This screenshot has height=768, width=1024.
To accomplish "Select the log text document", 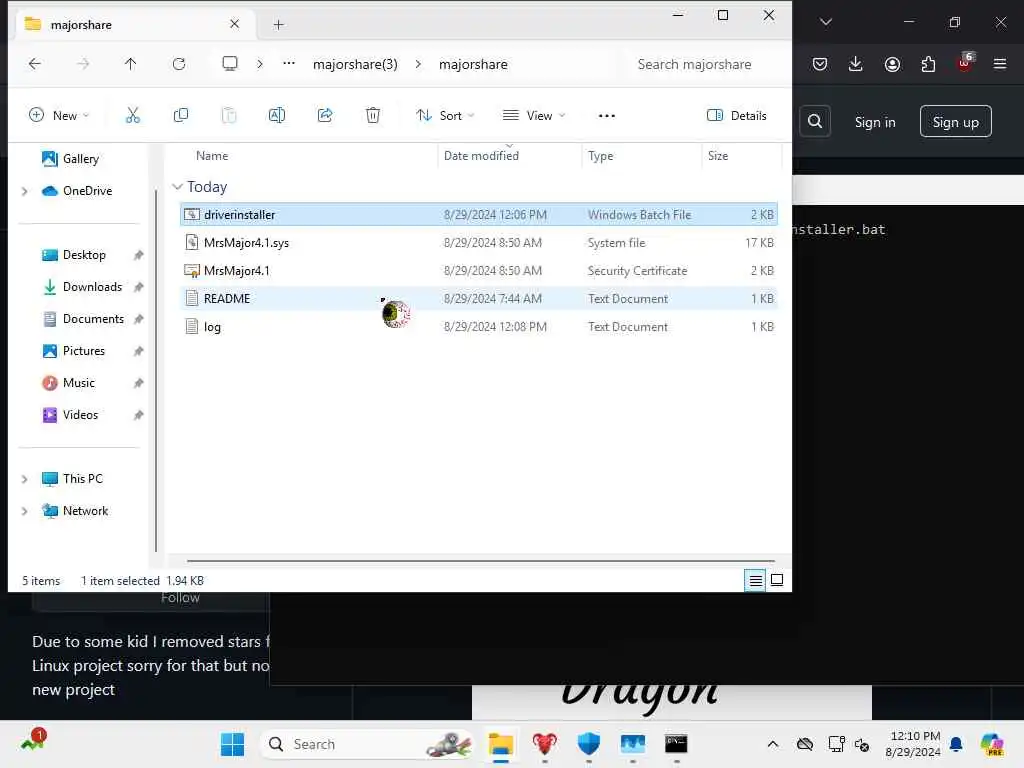I will tap(479, 327).
